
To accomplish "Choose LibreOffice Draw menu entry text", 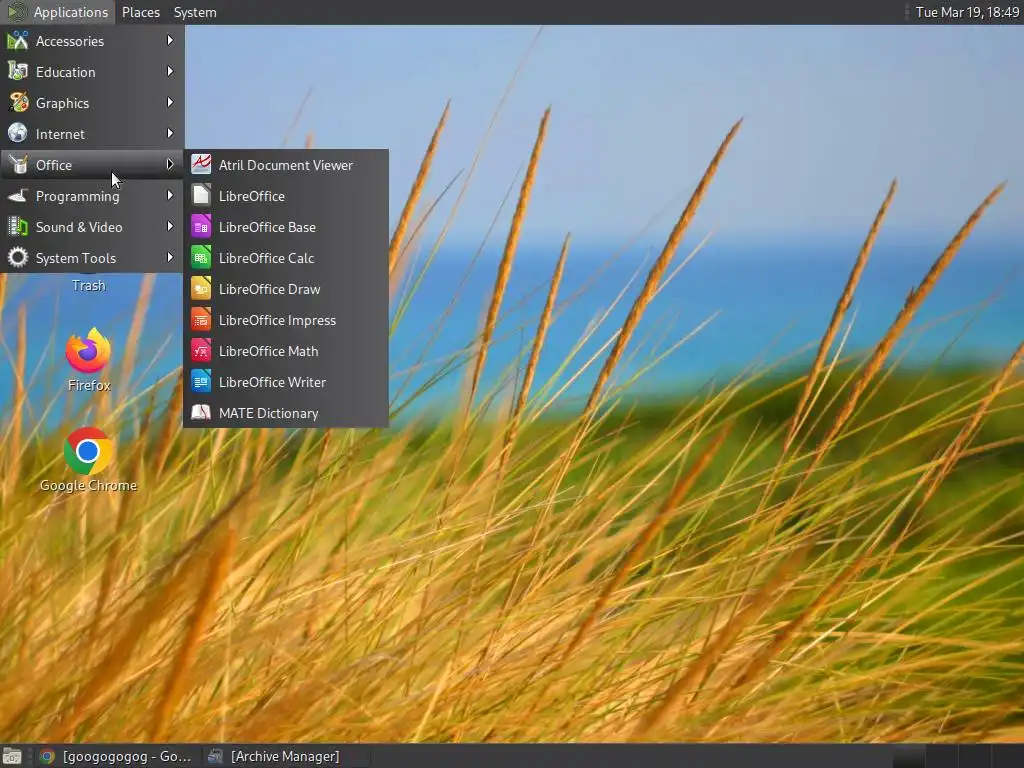I will click(x=269, y=289).
